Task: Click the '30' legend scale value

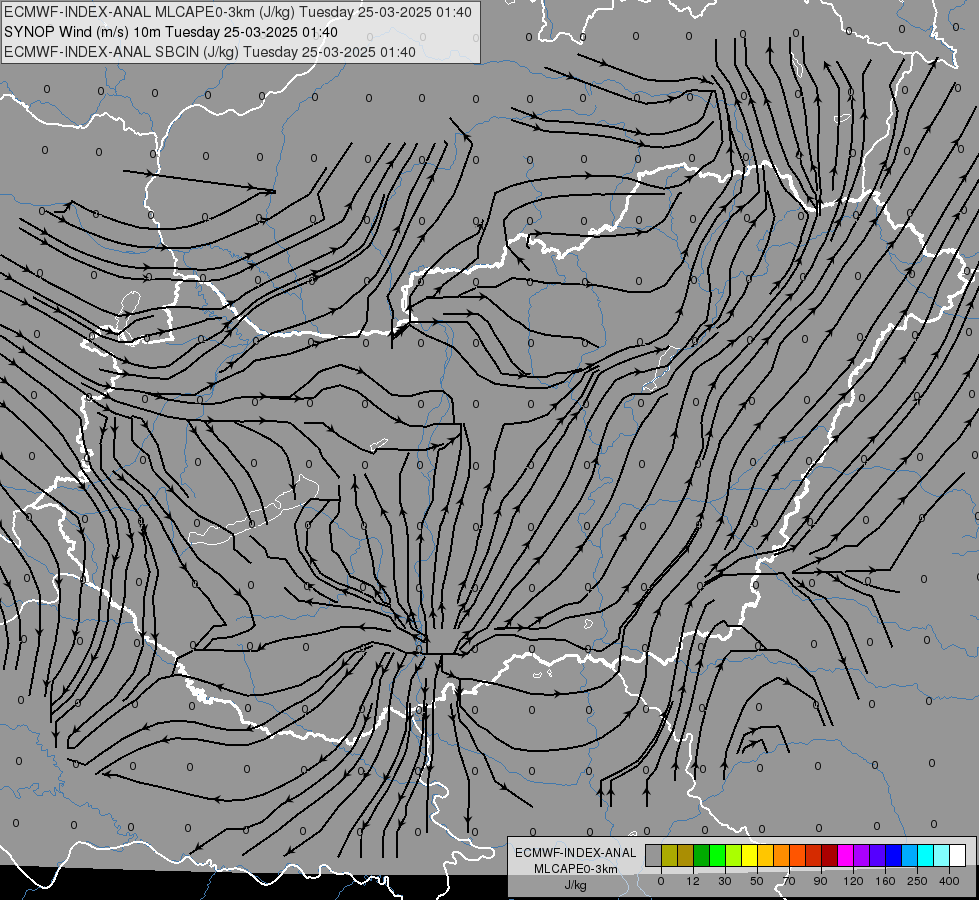Action: point(725,881)
